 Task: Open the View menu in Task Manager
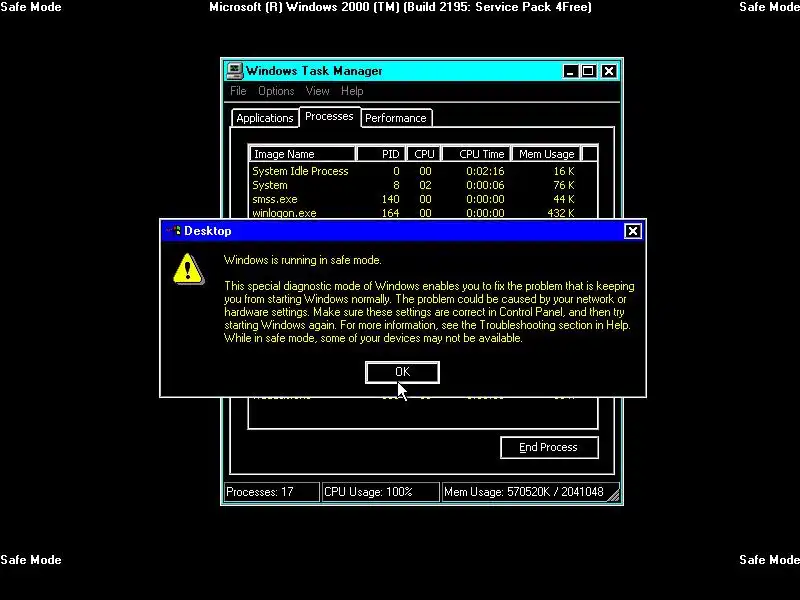coord(317,91)
